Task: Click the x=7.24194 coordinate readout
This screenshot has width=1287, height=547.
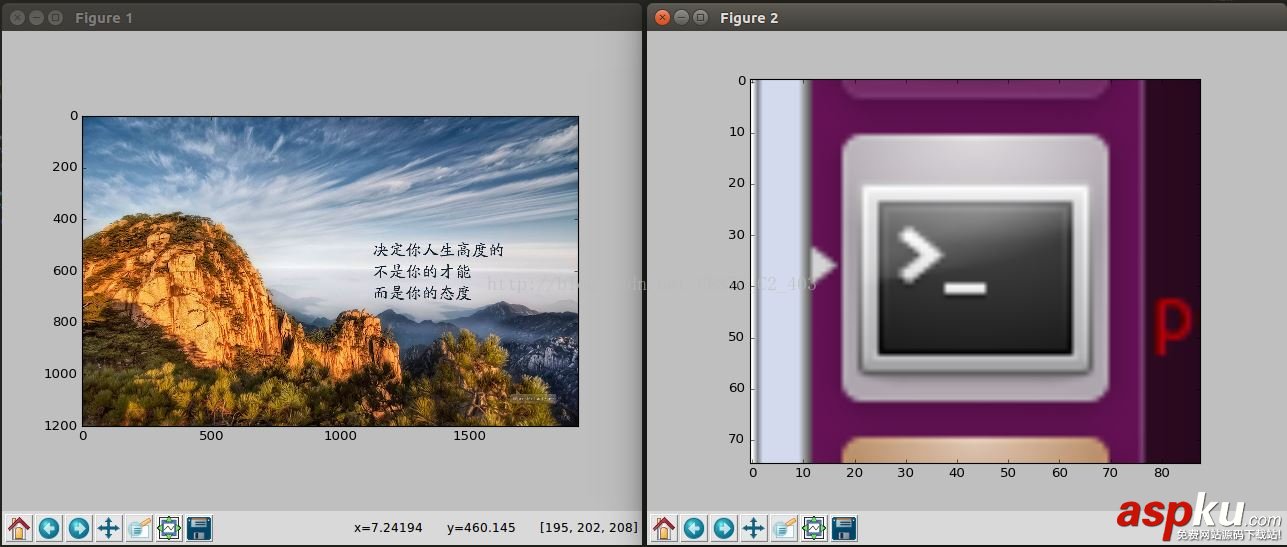Action: tap(388, 528)
